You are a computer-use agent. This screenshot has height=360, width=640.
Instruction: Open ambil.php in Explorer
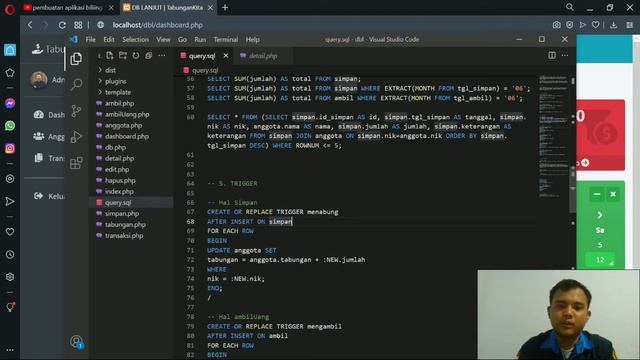[x=119, y=103]
